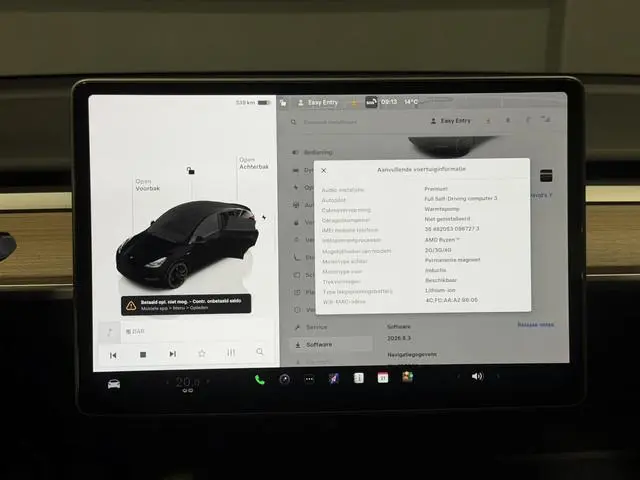Tap the Beschikbaar towing value
640x480 pixels.
coord(441,280)
